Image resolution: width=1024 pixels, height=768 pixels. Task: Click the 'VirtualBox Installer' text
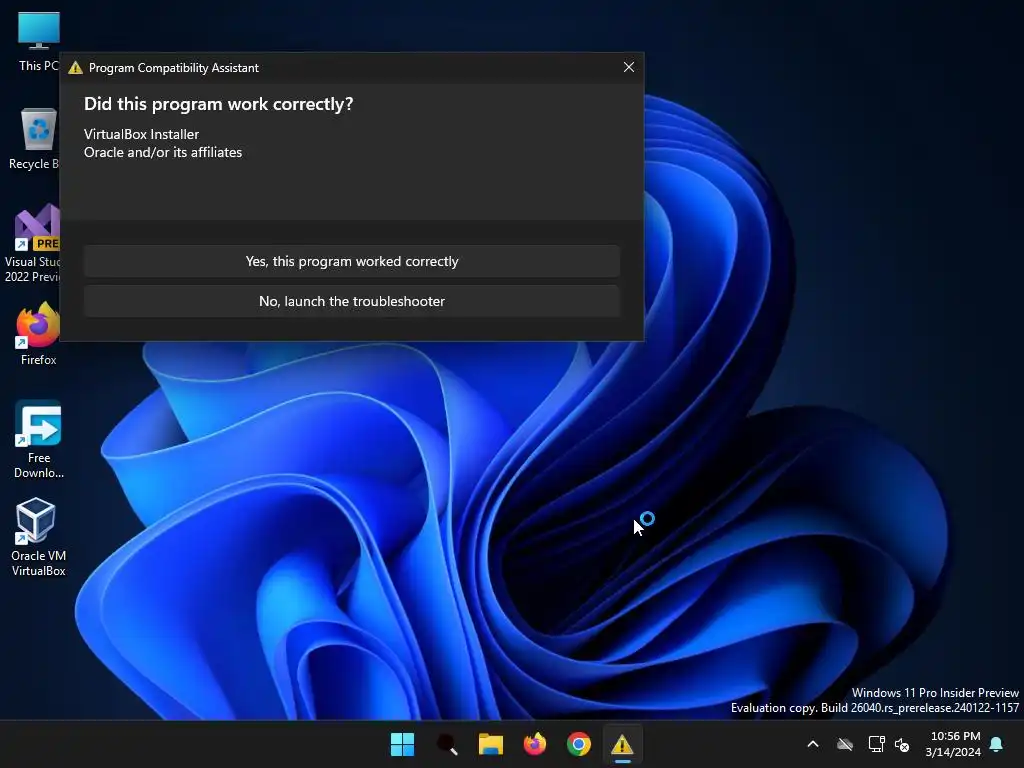coord(141,134)
